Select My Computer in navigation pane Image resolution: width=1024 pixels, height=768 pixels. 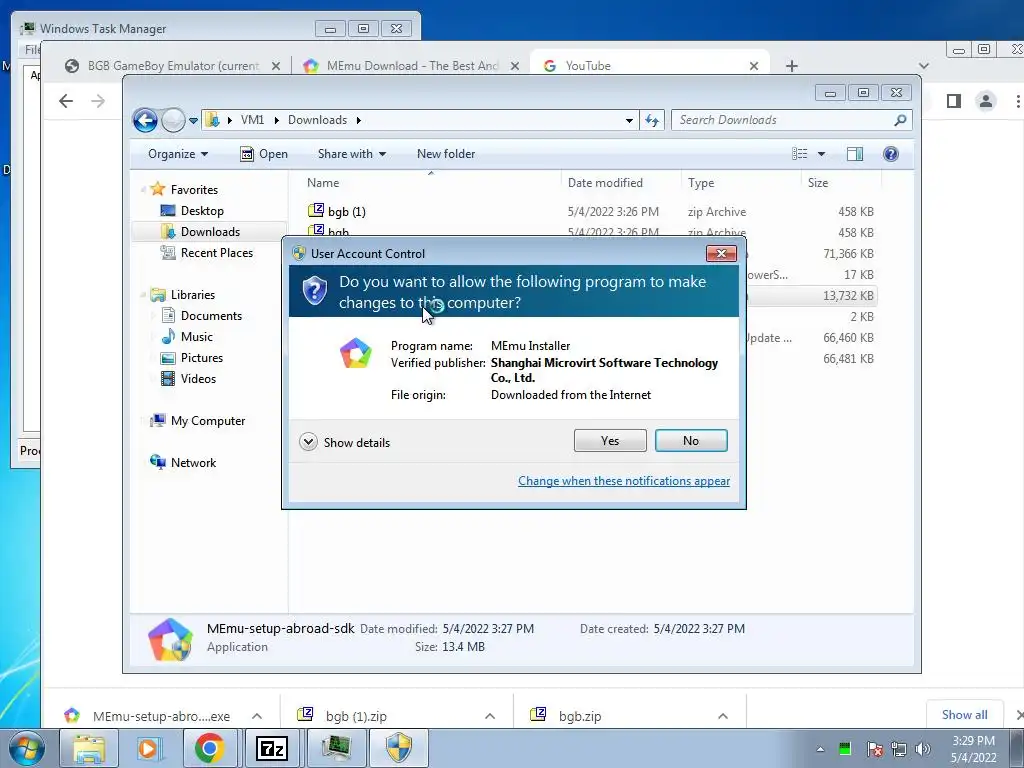(x=208, y=421)
